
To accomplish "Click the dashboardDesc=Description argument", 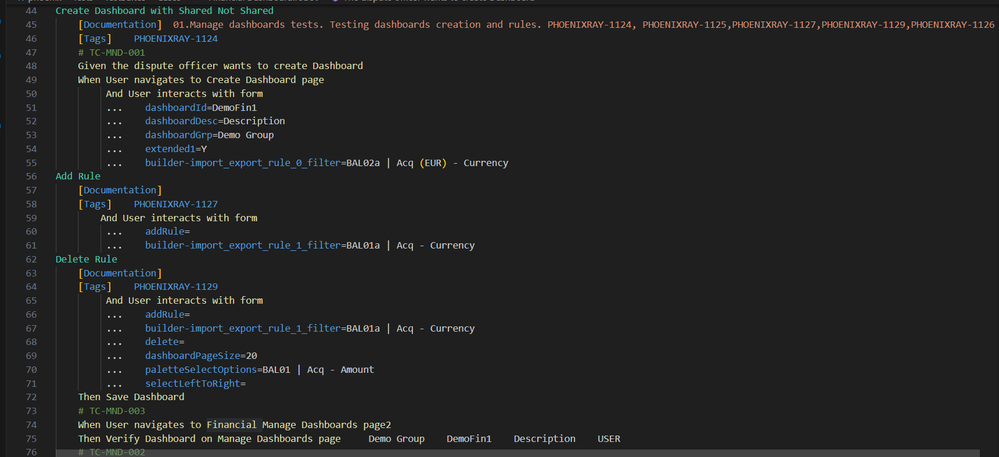I will point(215,121).
